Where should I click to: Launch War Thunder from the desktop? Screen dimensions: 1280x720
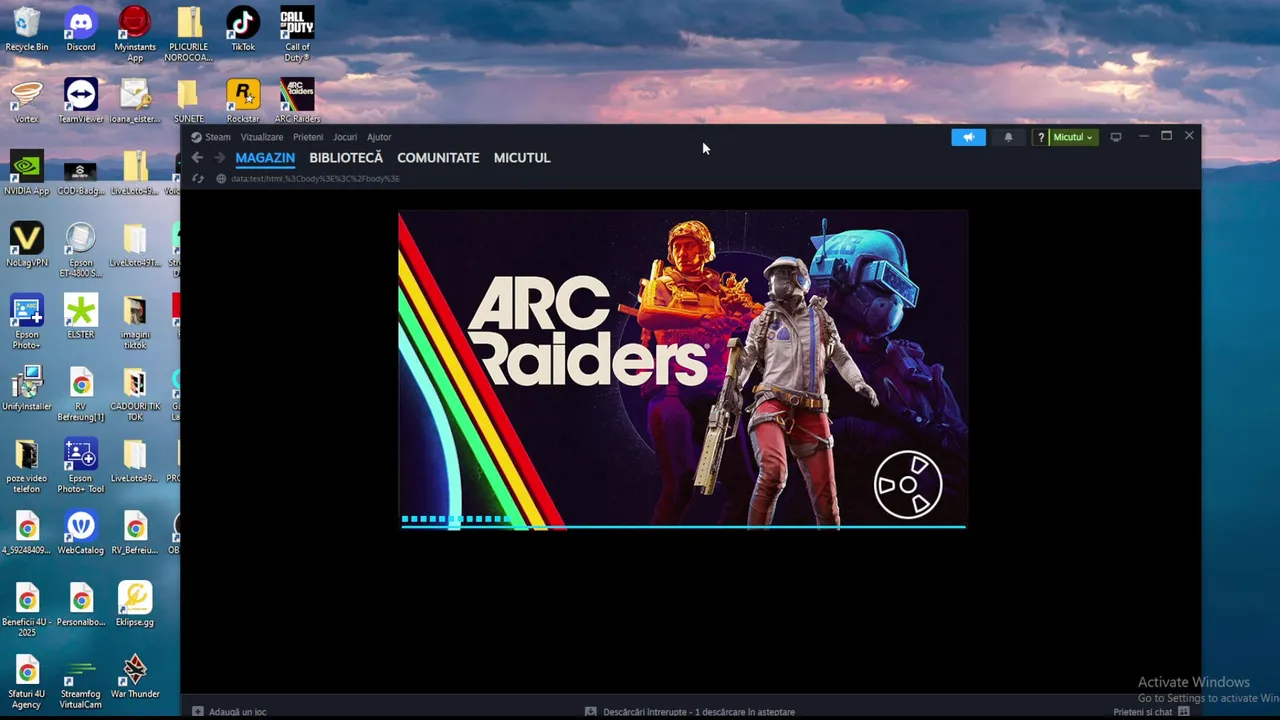[x=135, y=678]
